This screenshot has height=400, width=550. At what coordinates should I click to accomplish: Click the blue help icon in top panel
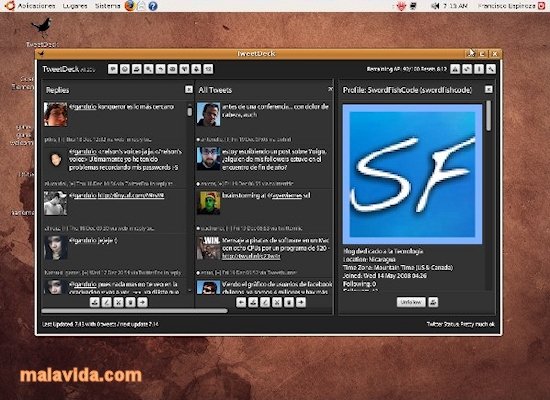click(153, 6)
